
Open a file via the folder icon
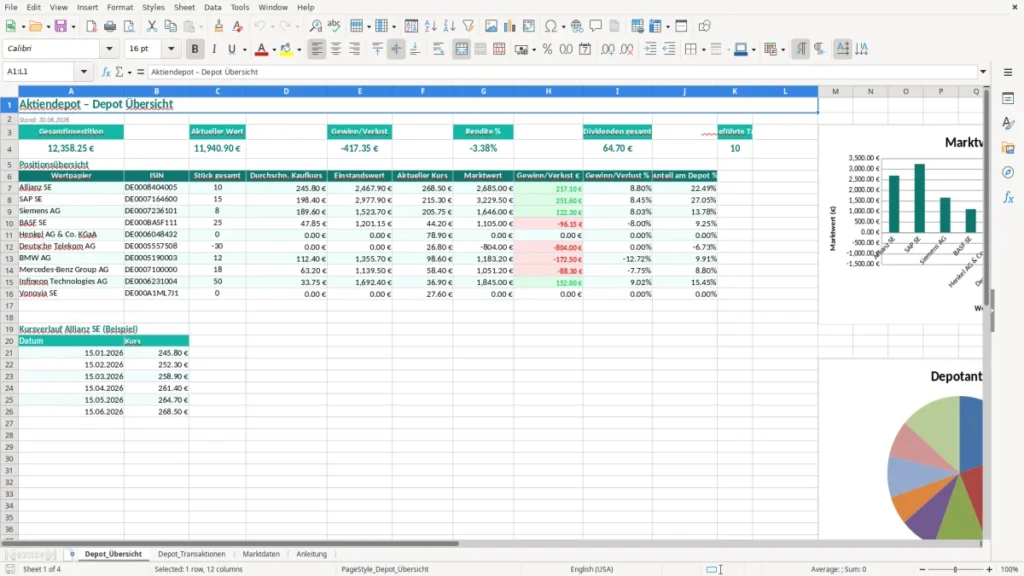click(35, 26)
